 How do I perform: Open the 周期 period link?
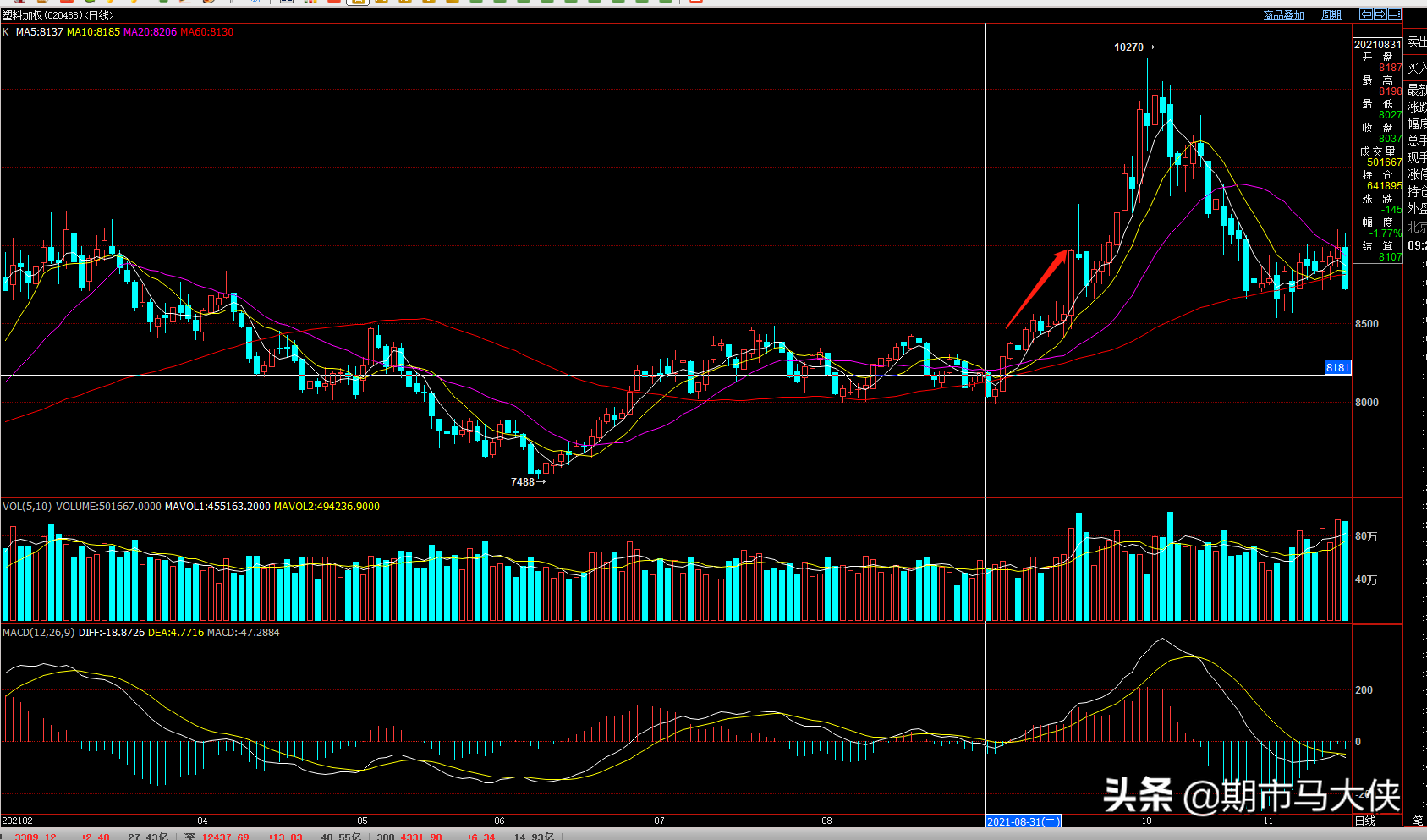(1331, 15)
